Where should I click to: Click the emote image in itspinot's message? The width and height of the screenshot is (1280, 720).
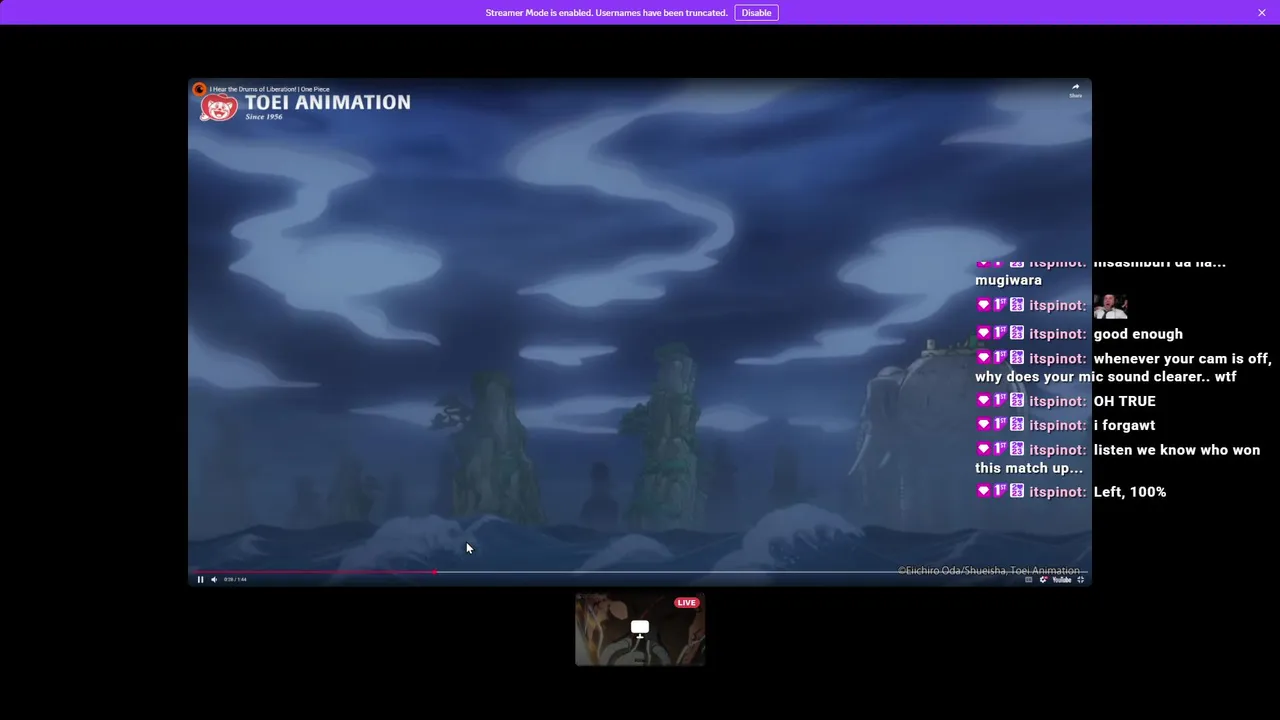click(1110, 306)
